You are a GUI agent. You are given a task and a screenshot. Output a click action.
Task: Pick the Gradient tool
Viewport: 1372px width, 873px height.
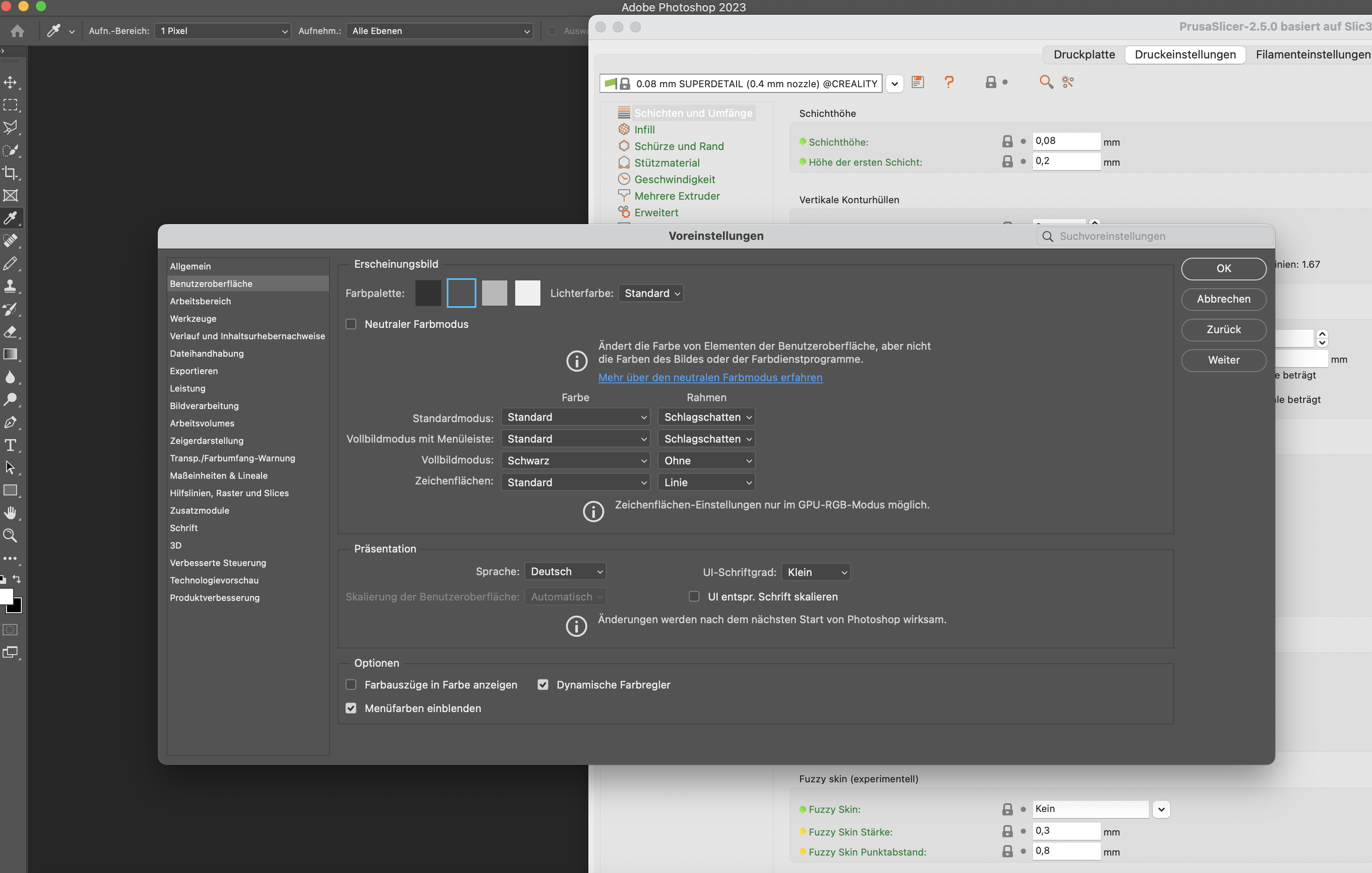point(11,354)
